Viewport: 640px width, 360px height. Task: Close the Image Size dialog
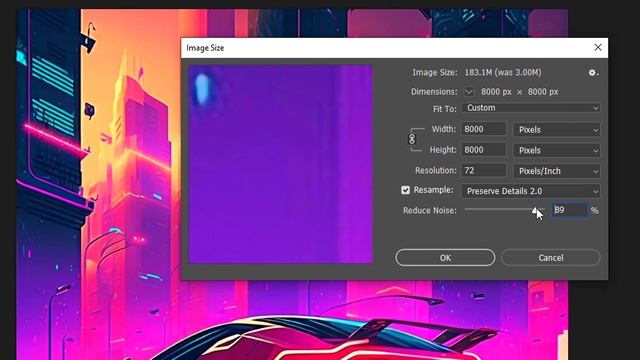[598, 47]
